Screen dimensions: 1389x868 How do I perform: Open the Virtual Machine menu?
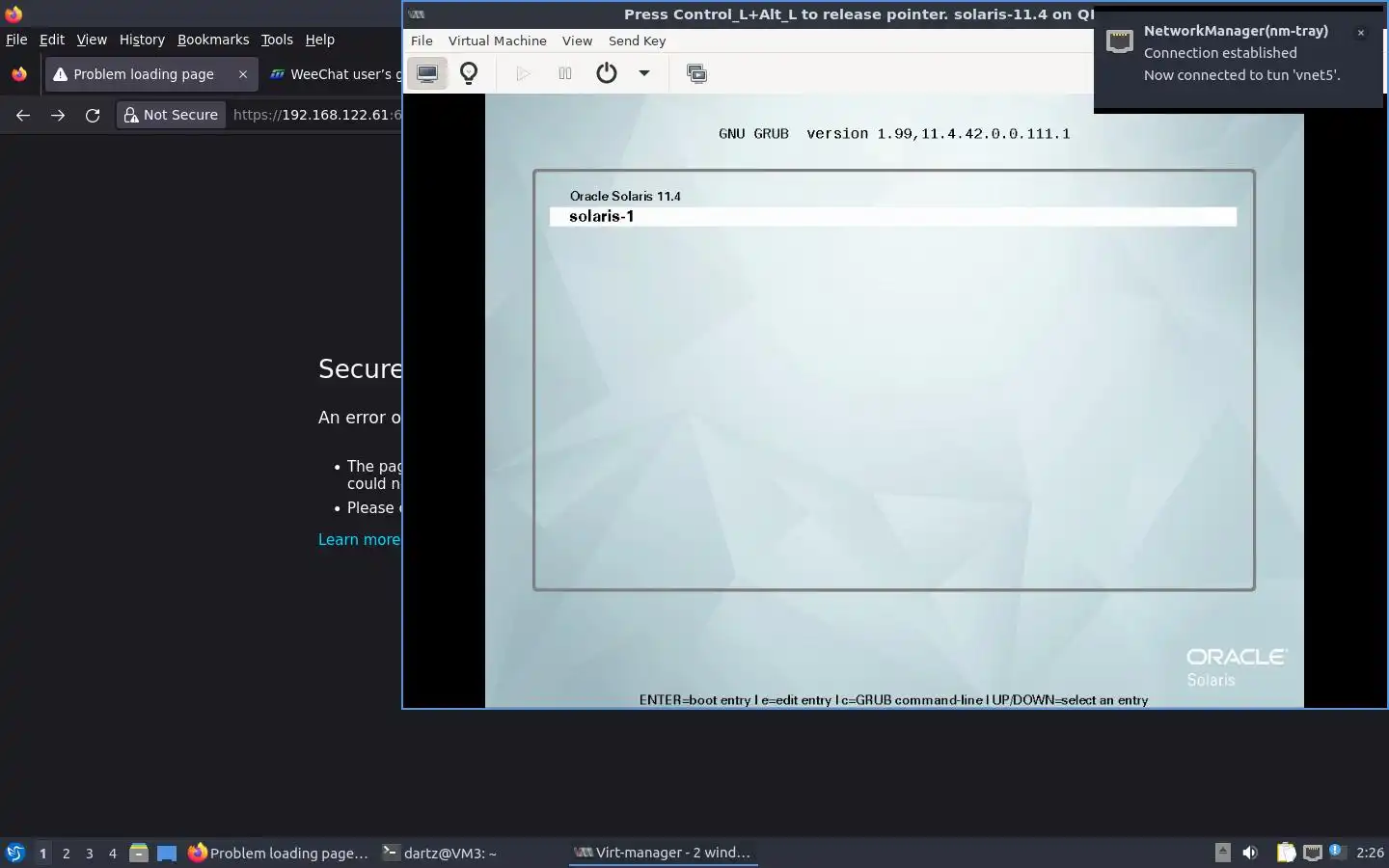[498, 41]
